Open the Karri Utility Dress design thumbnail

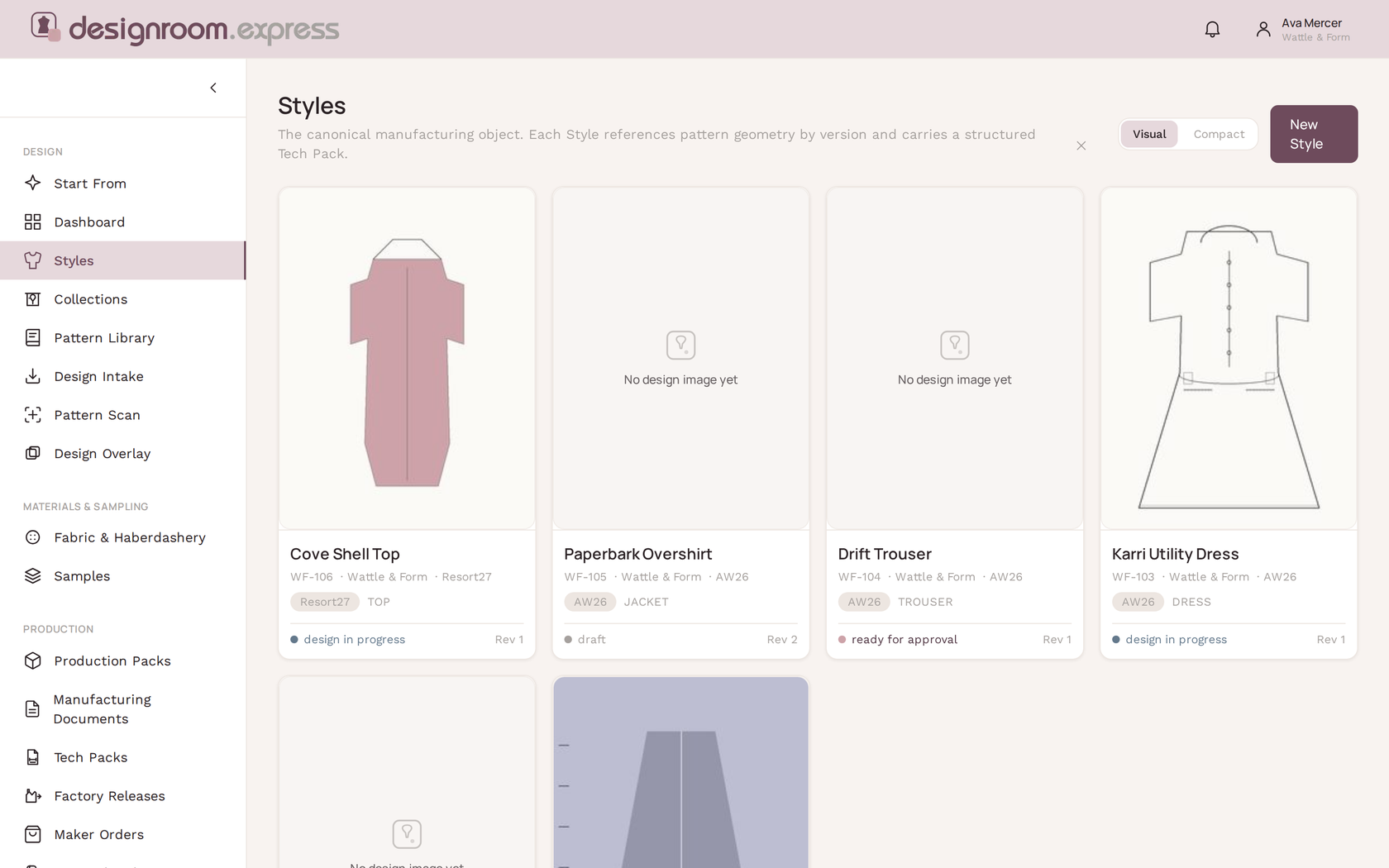[1229, 359]
